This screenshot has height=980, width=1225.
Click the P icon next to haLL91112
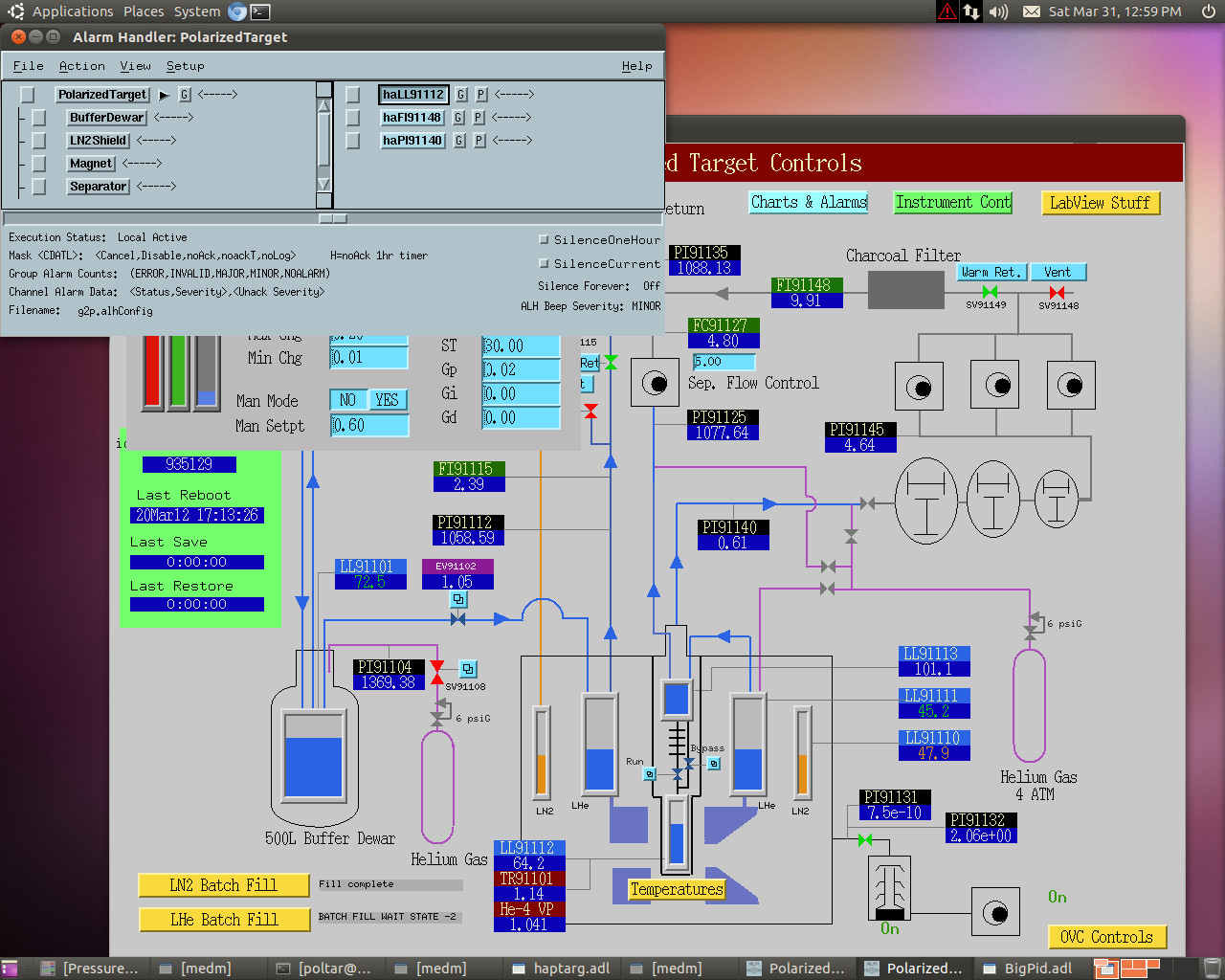(x=481, y=95)
